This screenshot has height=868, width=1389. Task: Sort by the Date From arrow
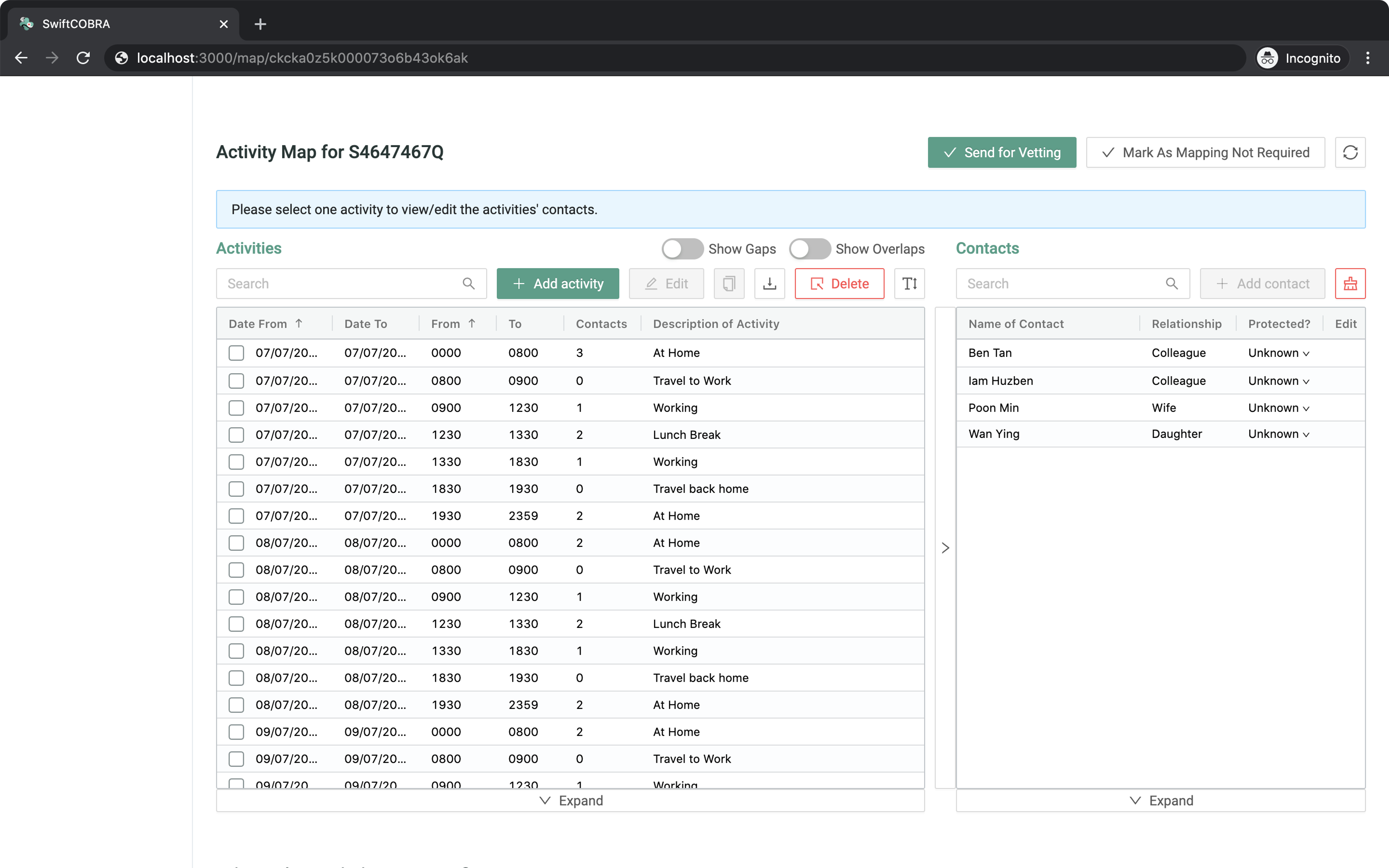pyautogui.click(x=299, y=324)
